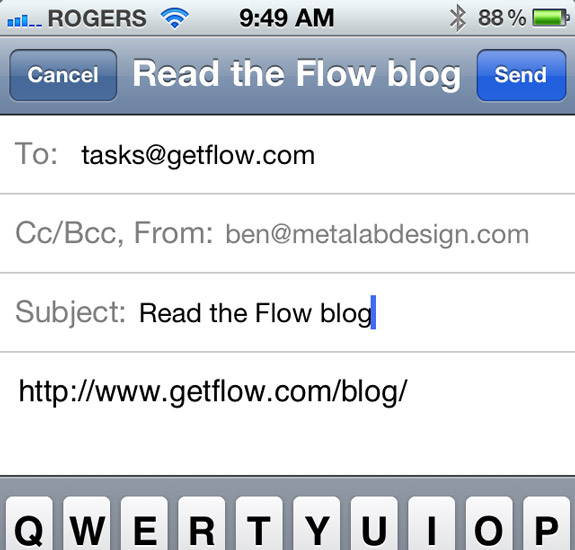Viewport: 575px width, 550px height.
Task: Tap the Bluetooth status icon
Action: pyautogui.click(x=458, y=19)
